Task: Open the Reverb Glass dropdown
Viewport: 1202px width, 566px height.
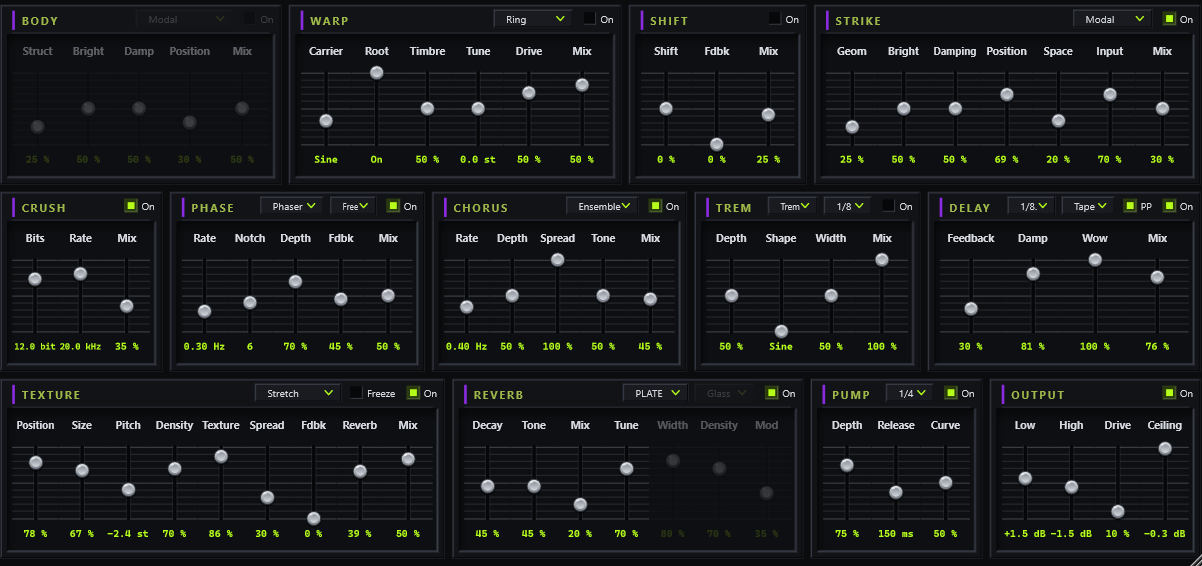Action: coord(726,393)
